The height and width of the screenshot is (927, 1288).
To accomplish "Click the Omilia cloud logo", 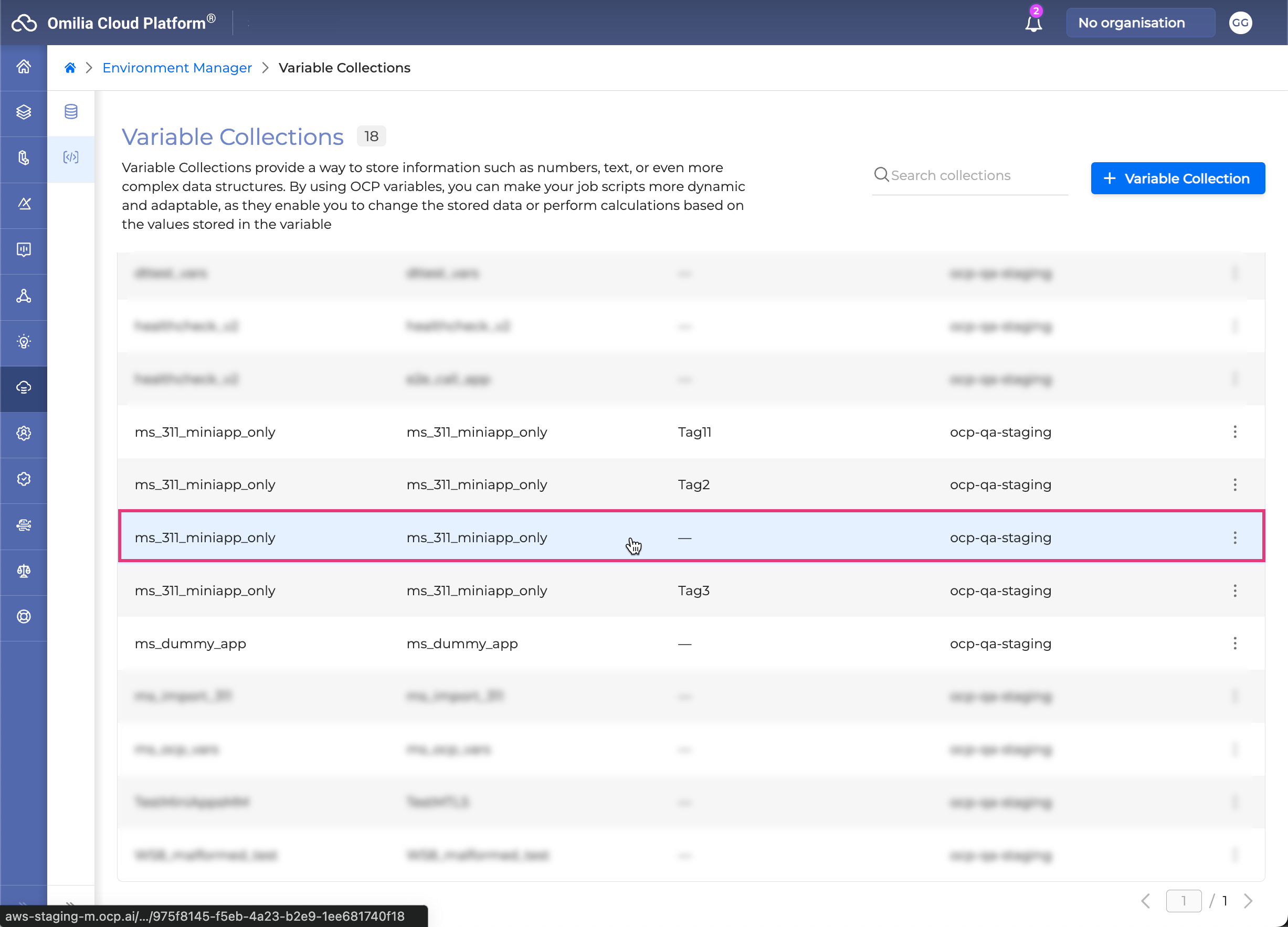I will pyautogui.click(x=24, y=23).
